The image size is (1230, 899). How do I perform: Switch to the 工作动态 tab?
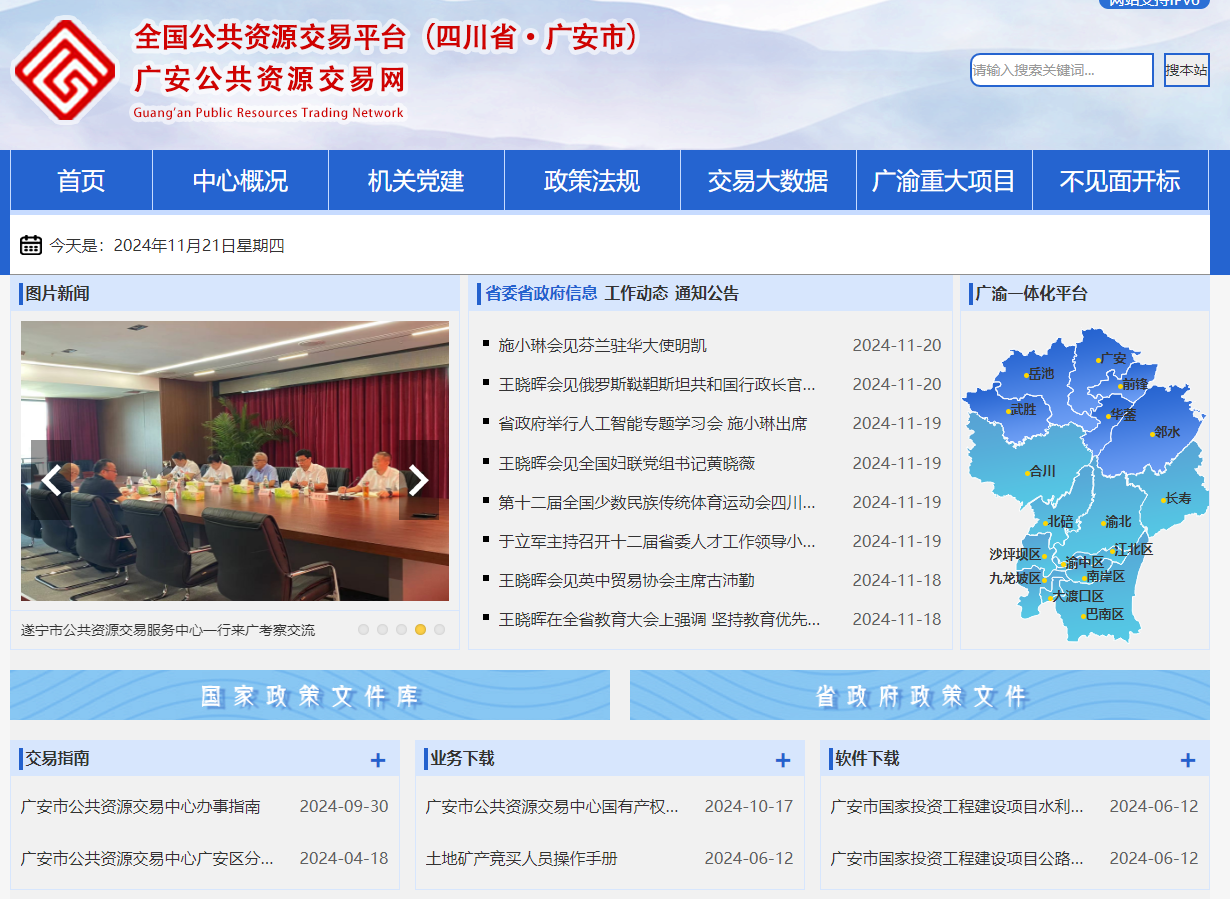[632, 295]
